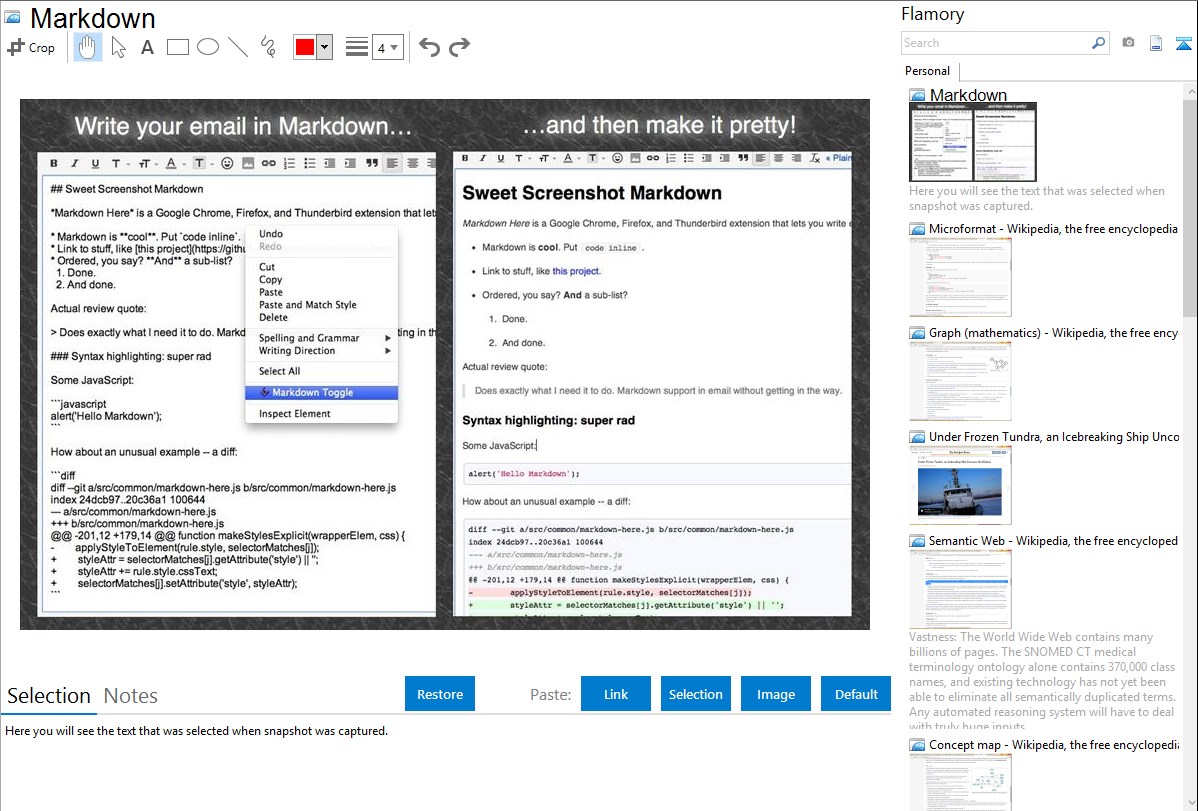Click the snapshot list scroll-down arrow
Screen dimensions: 1198x811
point(1191,803)
